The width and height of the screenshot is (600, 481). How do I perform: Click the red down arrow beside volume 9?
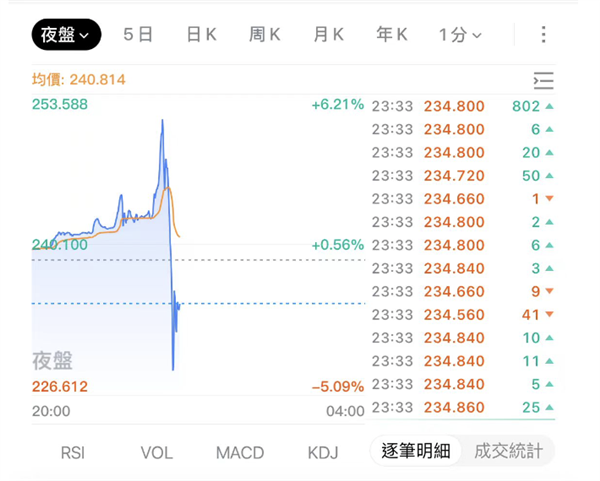pyautogui.click(x=549, y=292)
